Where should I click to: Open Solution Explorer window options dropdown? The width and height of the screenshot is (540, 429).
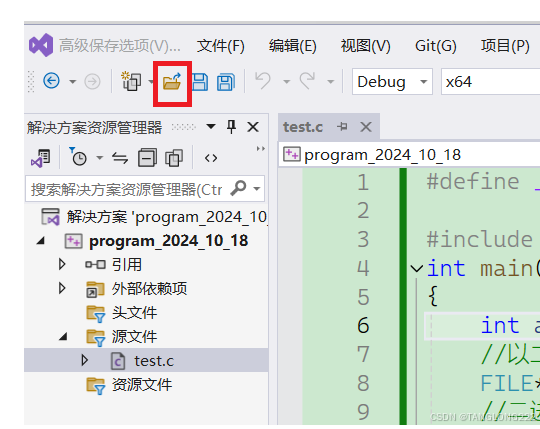[211, 127]
